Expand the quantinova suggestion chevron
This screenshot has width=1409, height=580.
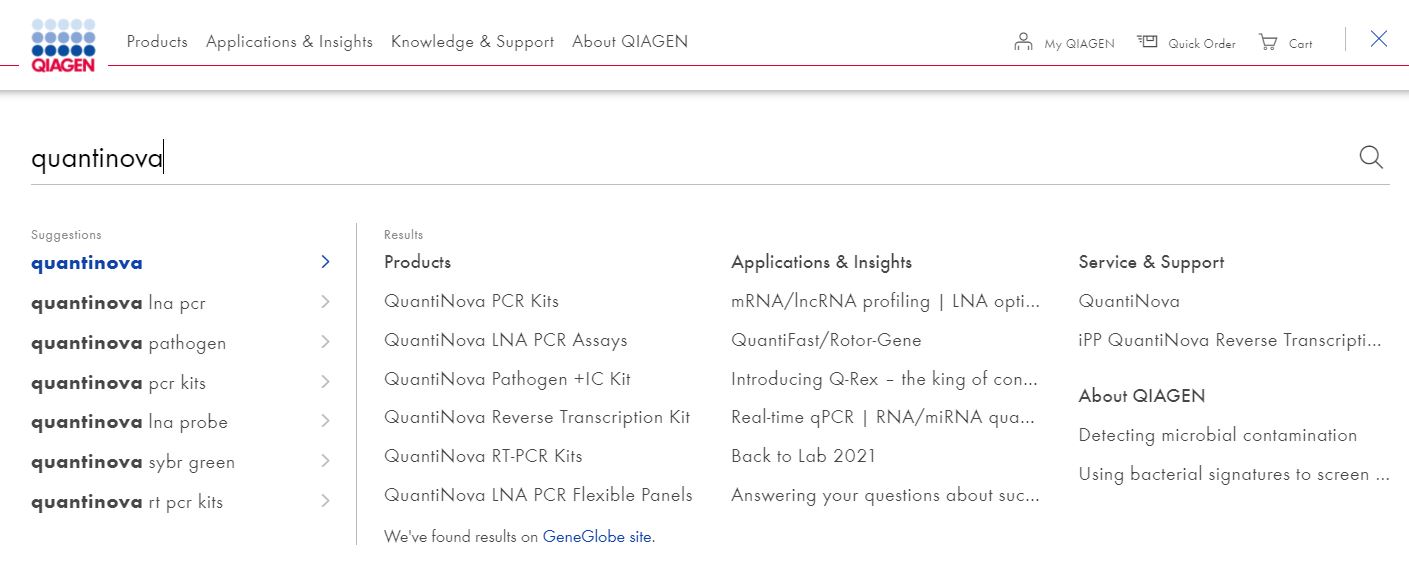point(324,261)
